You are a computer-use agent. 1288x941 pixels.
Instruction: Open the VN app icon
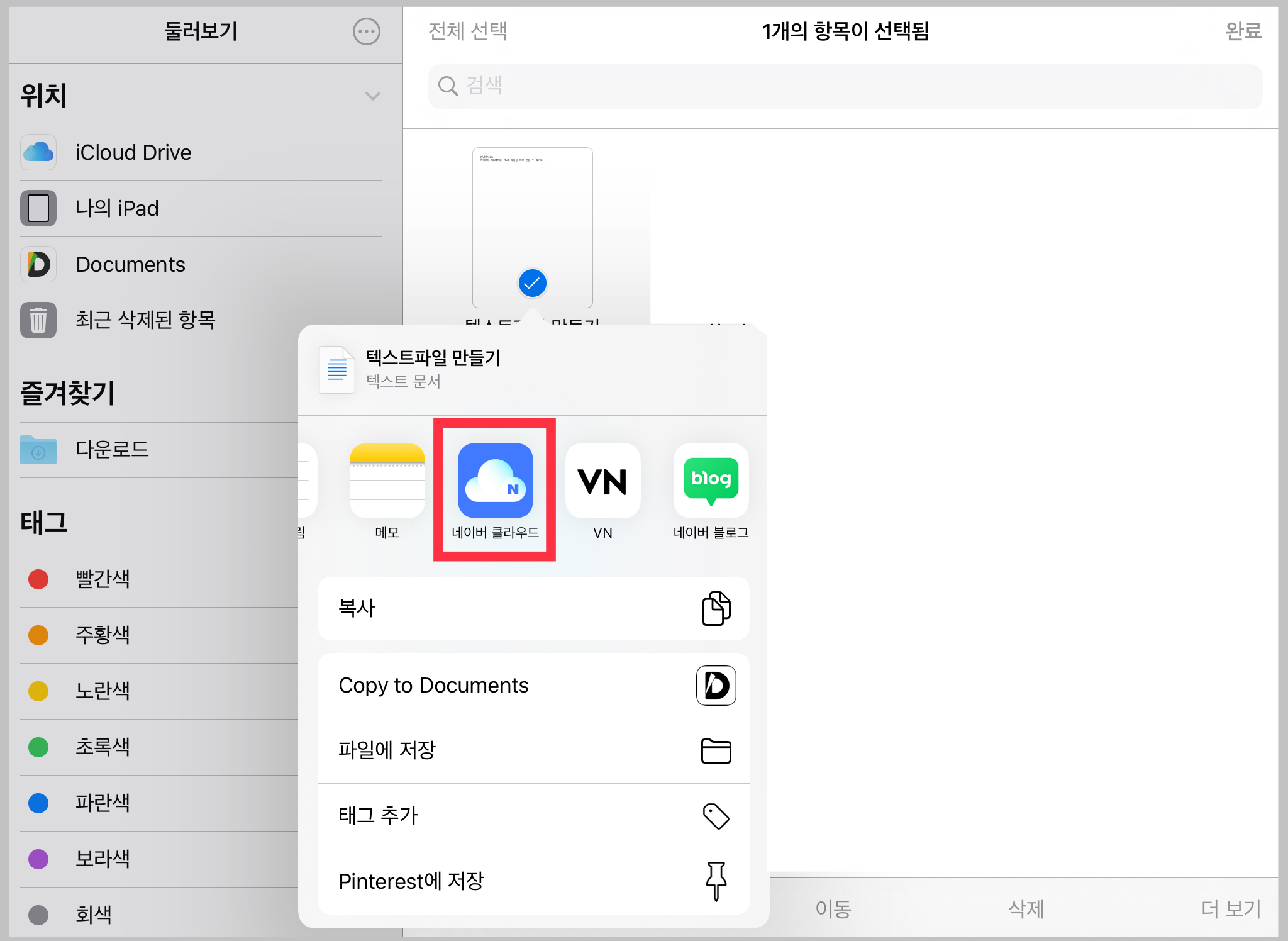click(602, 481)
